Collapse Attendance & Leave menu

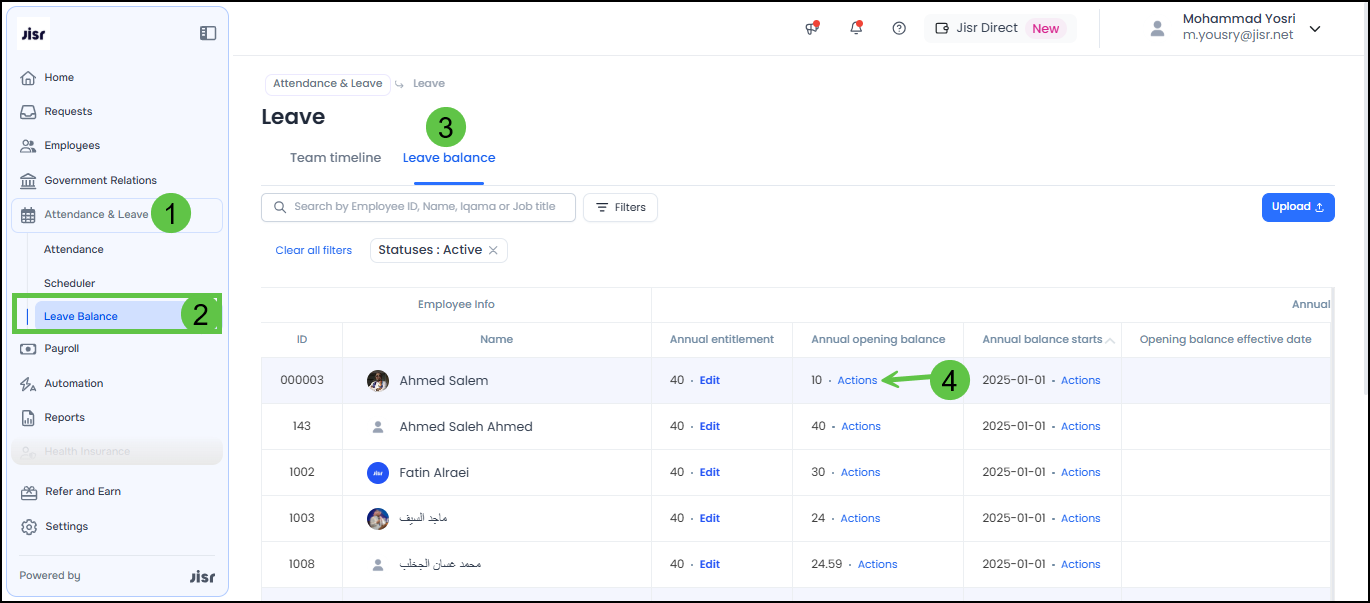click(96, 215)
